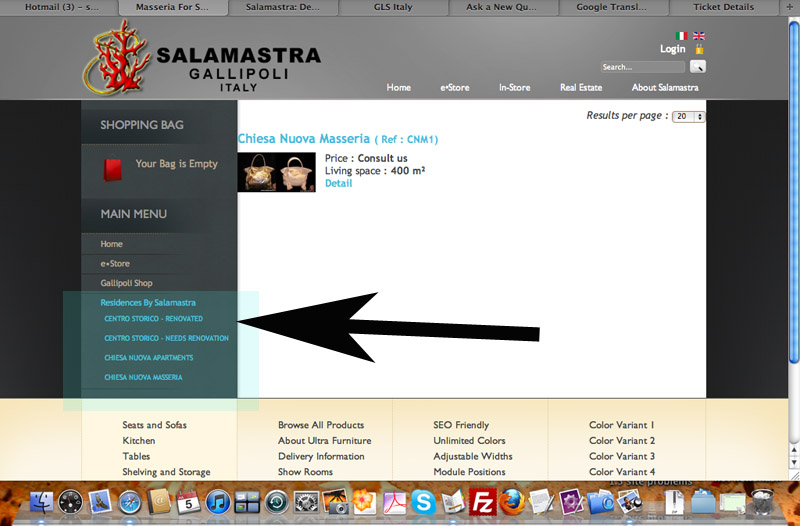Image resolution: width=800 pixels, height=526 pixels.
Task: Launch Safari compass icon in dock
Action: tap(130, 503)
